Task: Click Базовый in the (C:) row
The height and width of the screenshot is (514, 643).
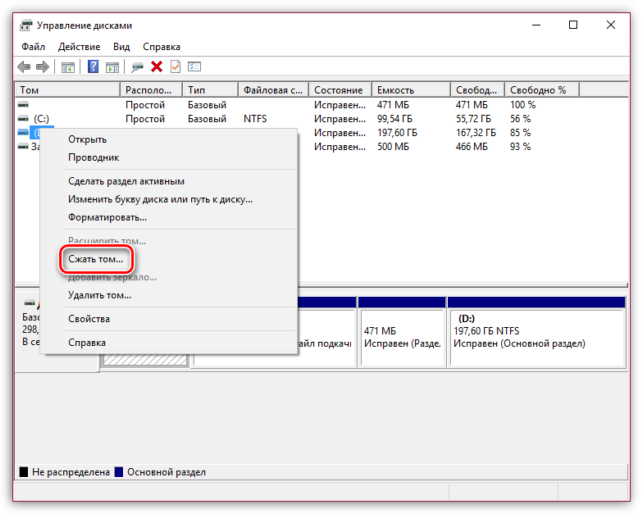Action: click(x=207, y=119)
